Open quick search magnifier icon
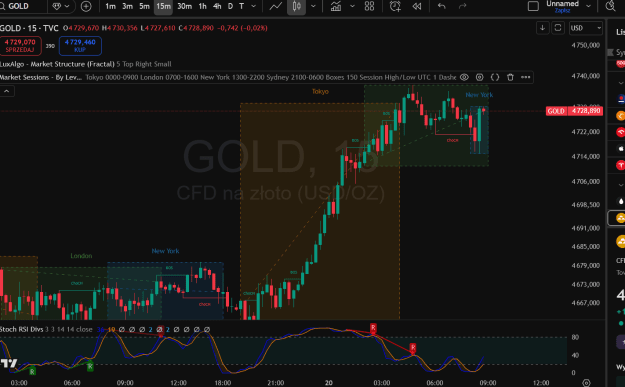 click(x=610, y=6)
